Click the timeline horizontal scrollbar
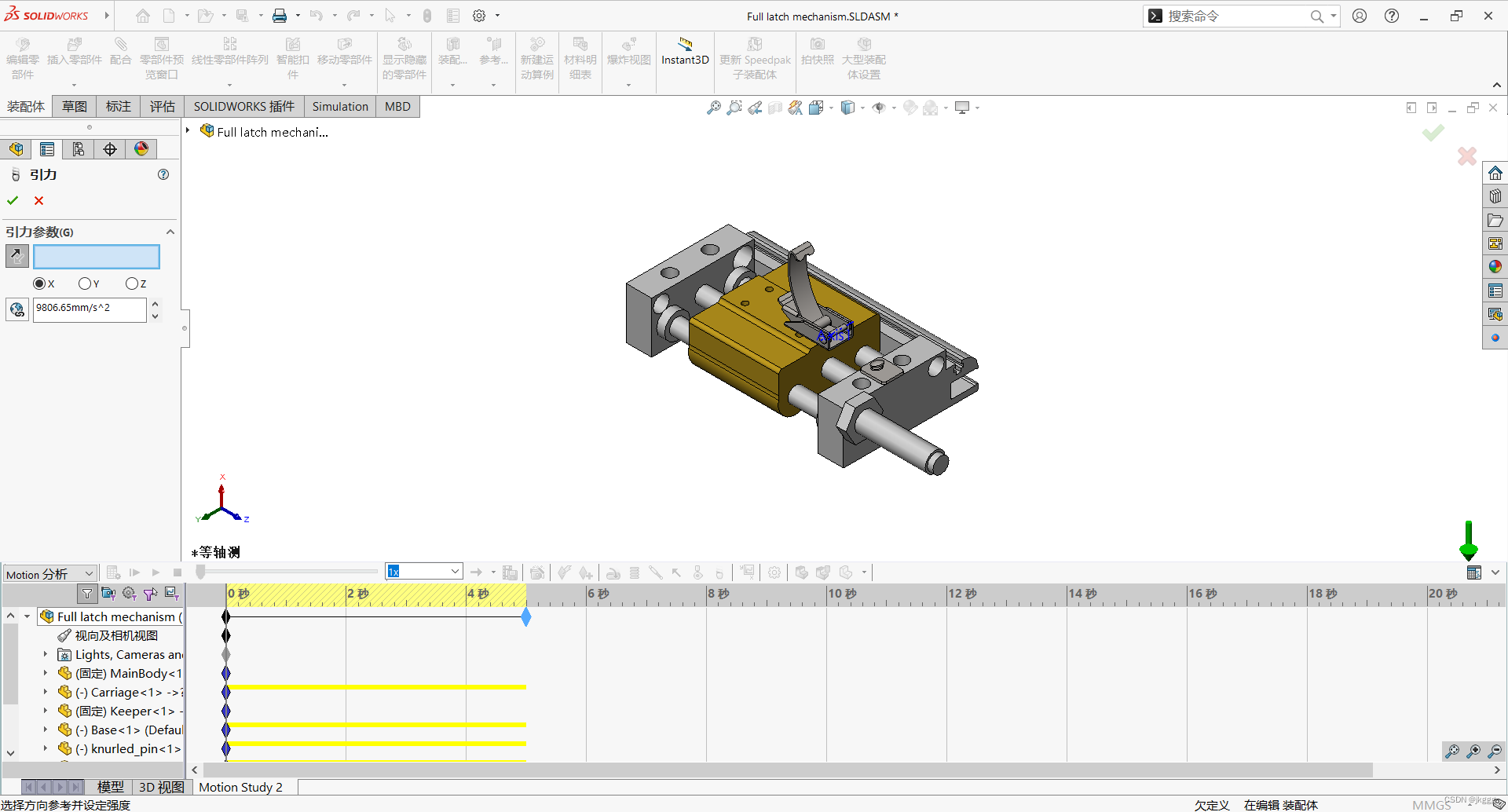 click(x=785, y=770)
